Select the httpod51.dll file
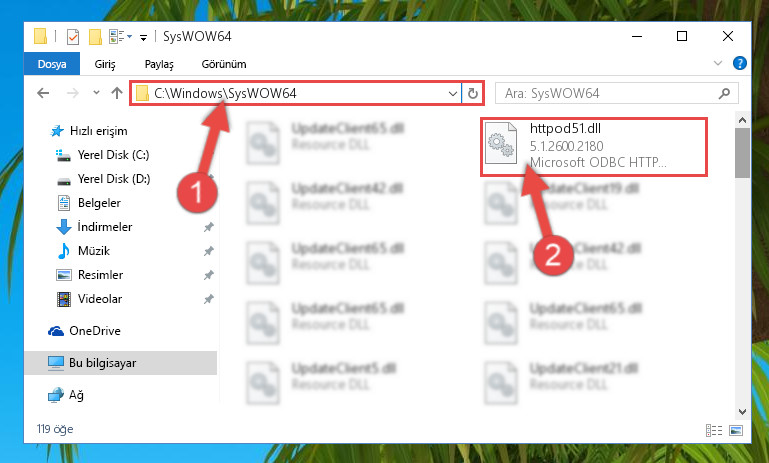Image resolution: width=769 pixels, height=463 pixels. pos(593,146)
